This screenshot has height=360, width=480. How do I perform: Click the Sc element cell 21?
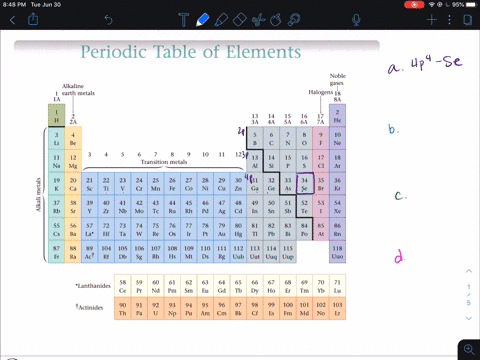89,184
